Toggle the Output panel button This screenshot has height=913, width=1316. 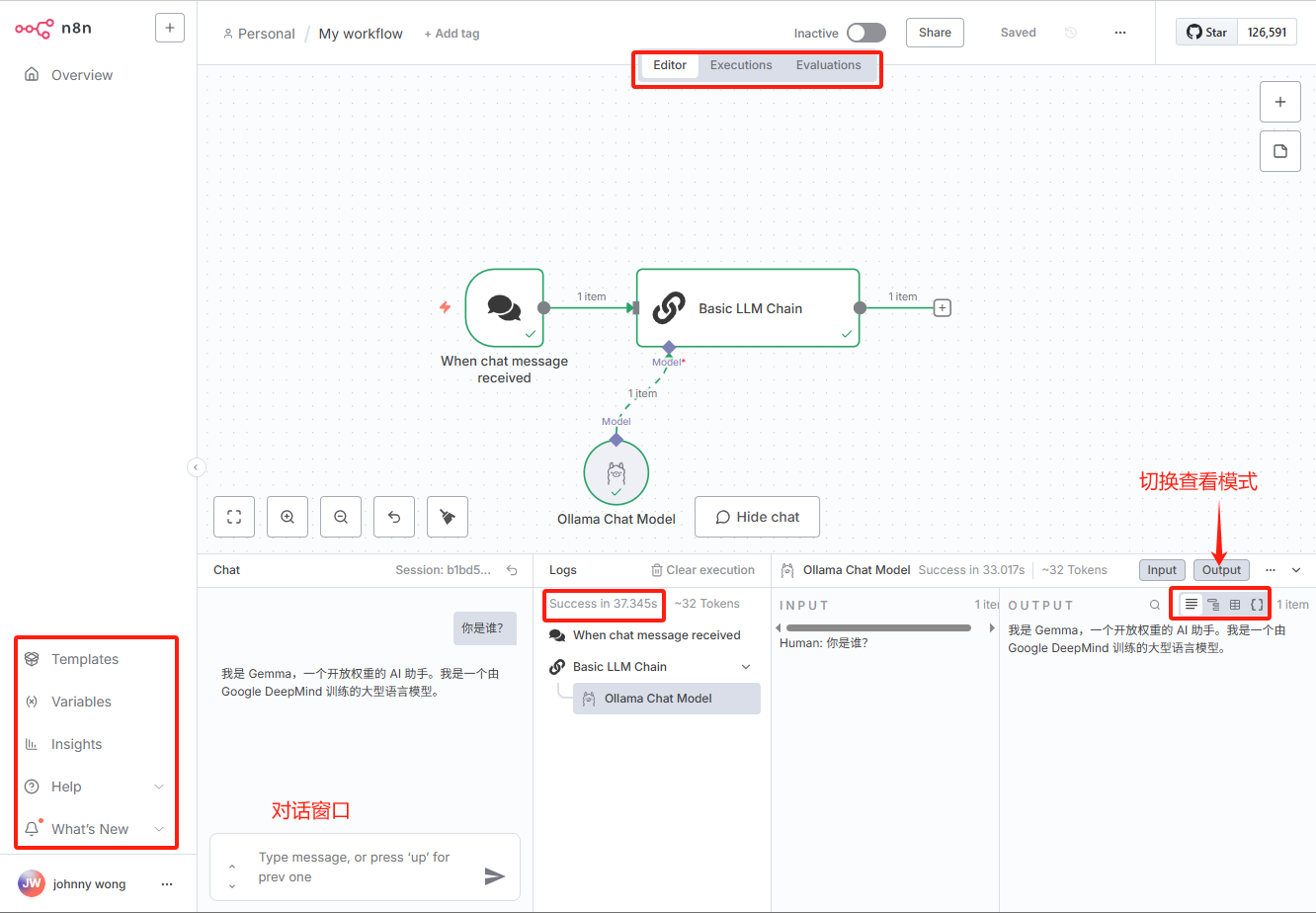click(x=1221, y=570)
